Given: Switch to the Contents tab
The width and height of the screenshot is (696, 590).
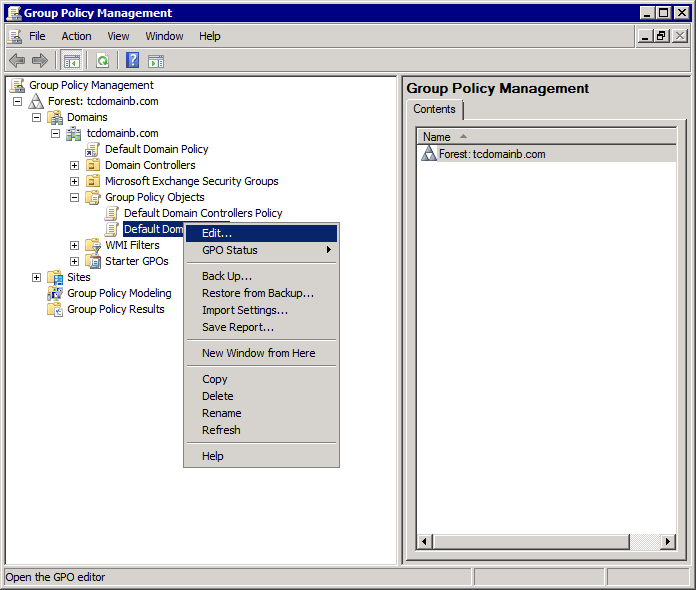Looking at the screenshot, I should point(434,110).
